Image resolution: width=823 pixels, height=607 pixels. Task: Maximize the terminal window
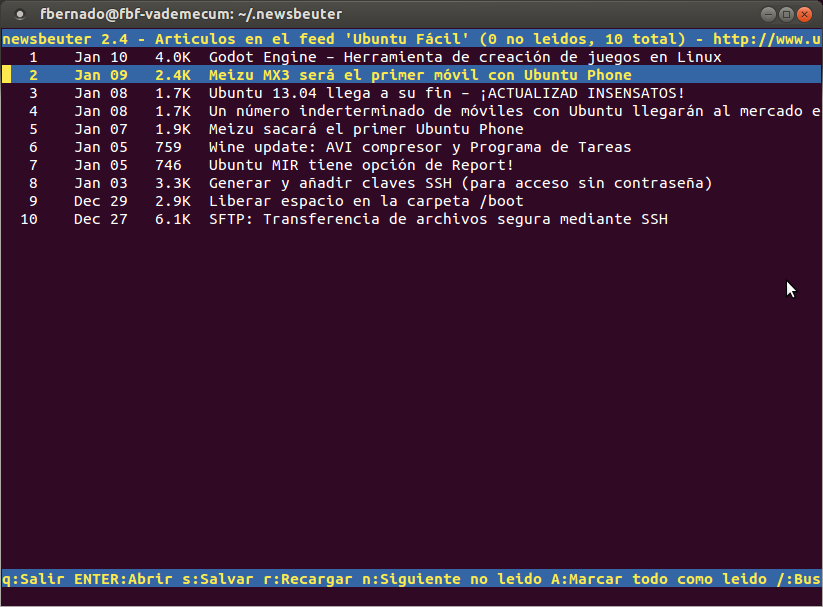coord(786,14)
